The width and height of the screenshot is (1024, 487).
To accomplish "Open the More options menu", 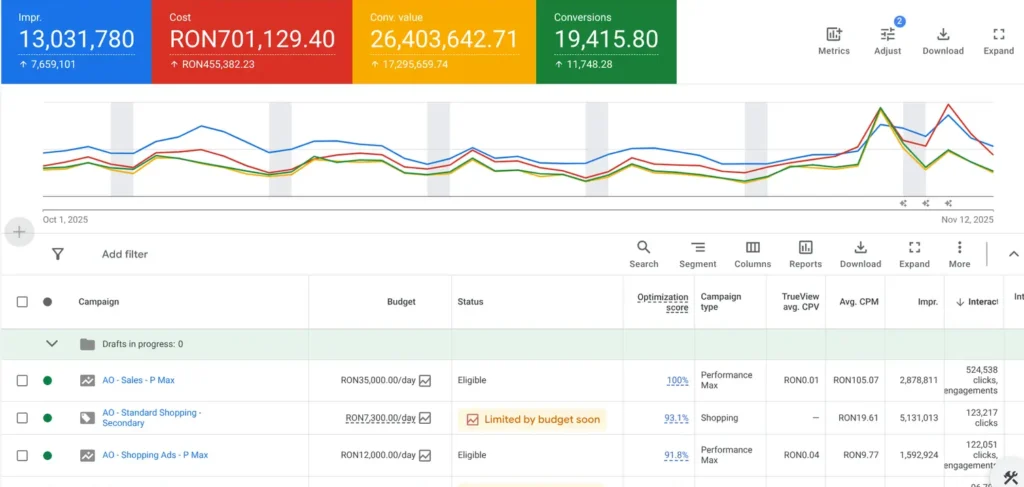I will click(959, 248).
